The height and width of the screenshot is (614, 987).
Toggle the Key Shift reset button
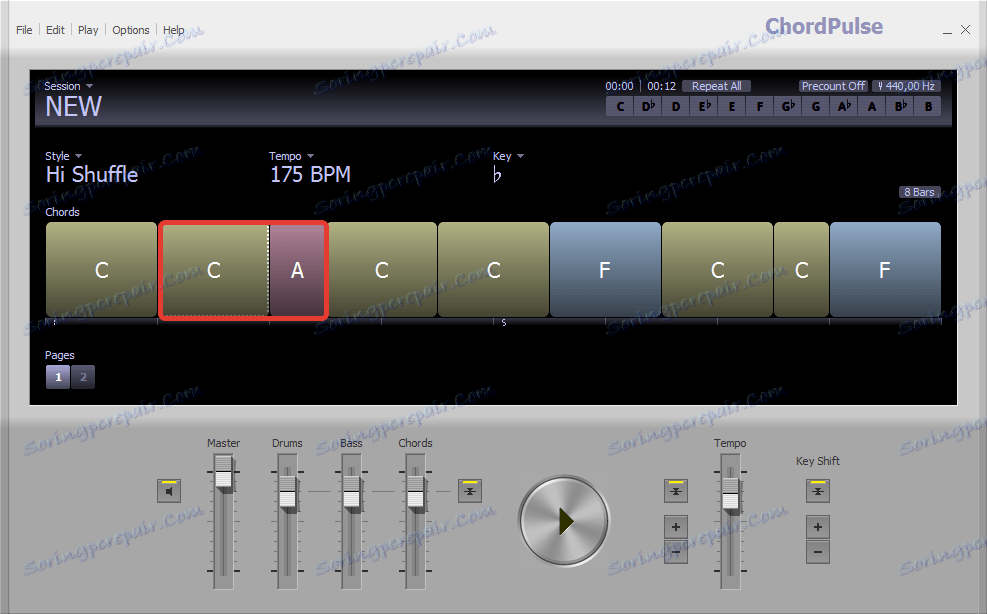point(818,491)
